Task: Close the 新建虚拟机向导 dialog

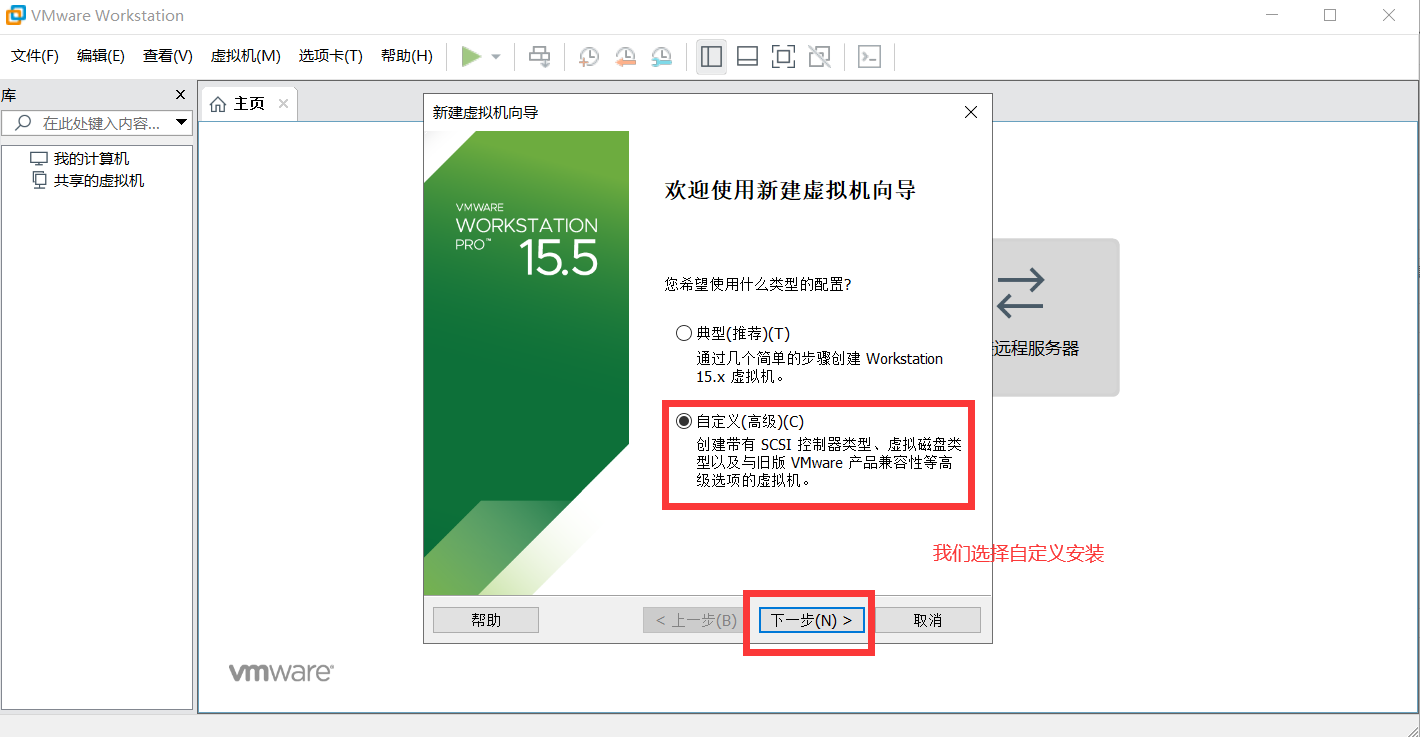Action: click(x=970, y=113)
